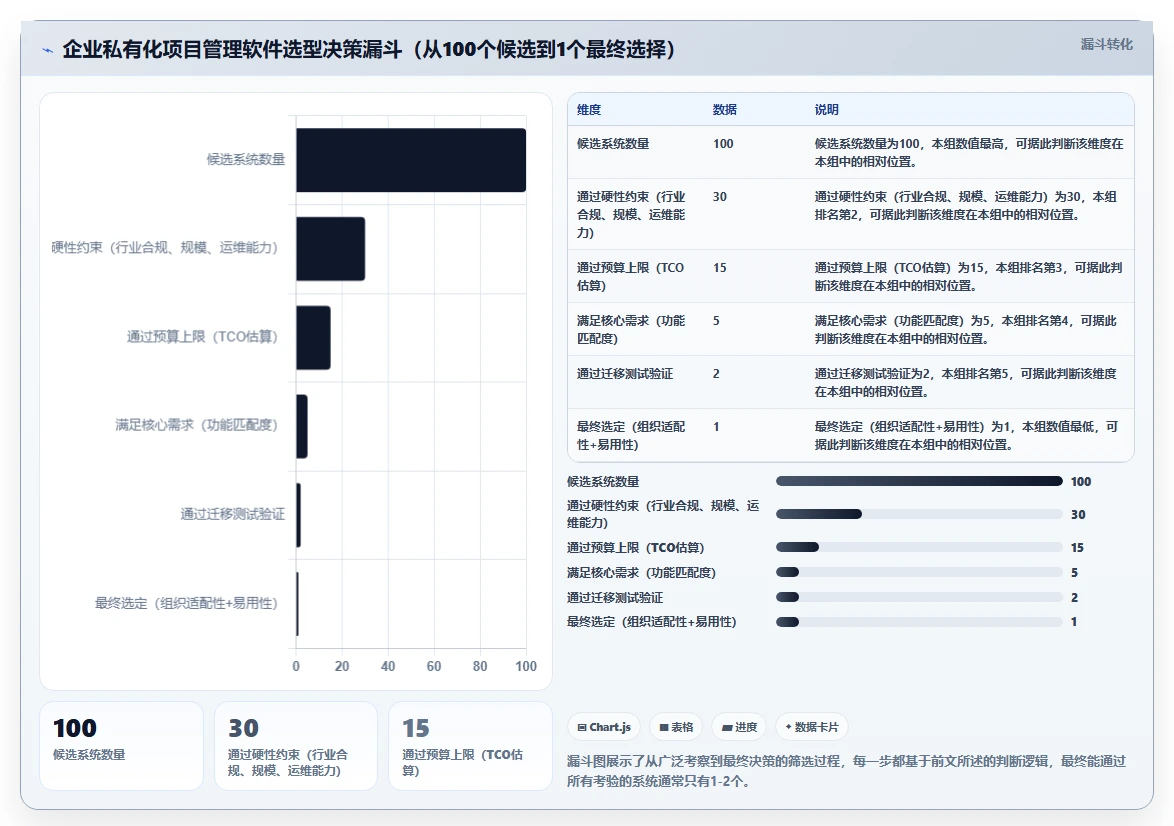Click table cell 通过迁移测试验证 in 维度 column

coord(625,374)
